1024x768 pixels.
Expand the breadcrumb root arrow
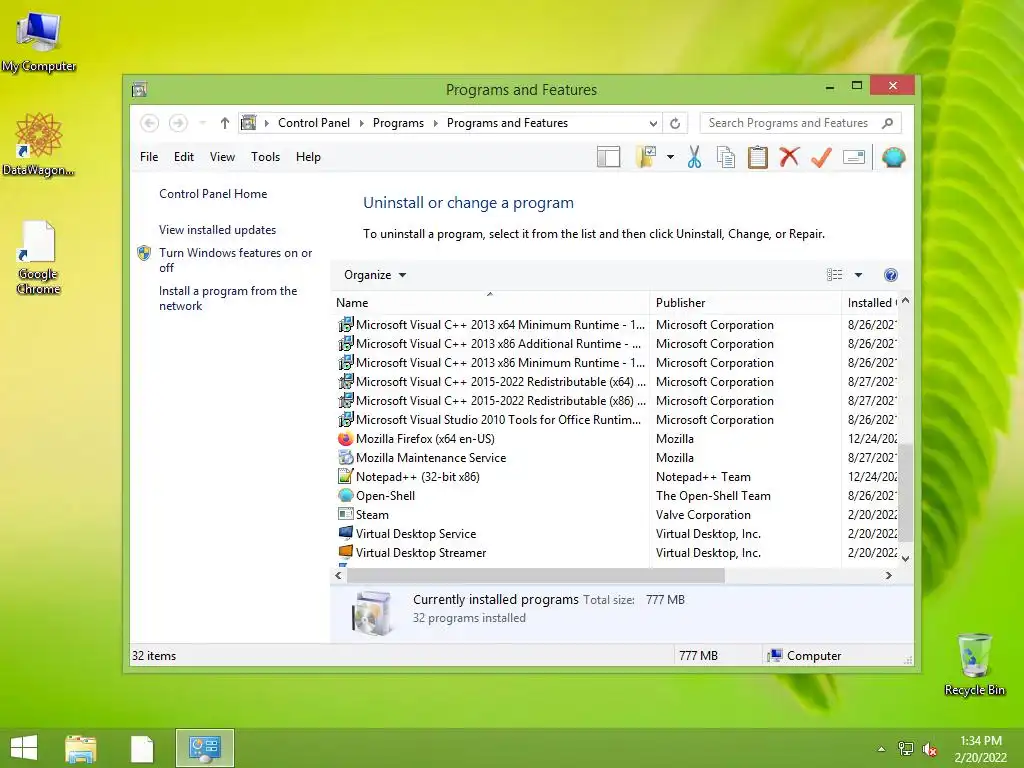click(266, 123)
